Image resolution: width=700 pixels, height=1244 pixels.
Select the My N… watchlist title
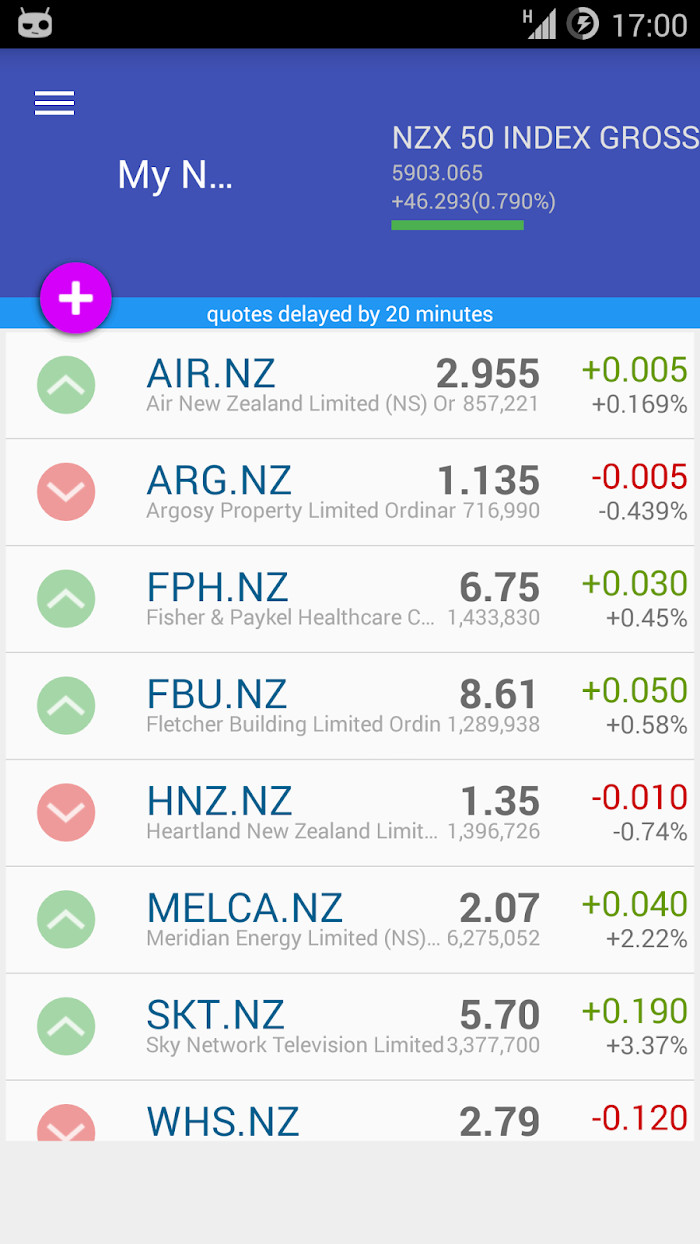pyautogui.click(x=175, y=175)
